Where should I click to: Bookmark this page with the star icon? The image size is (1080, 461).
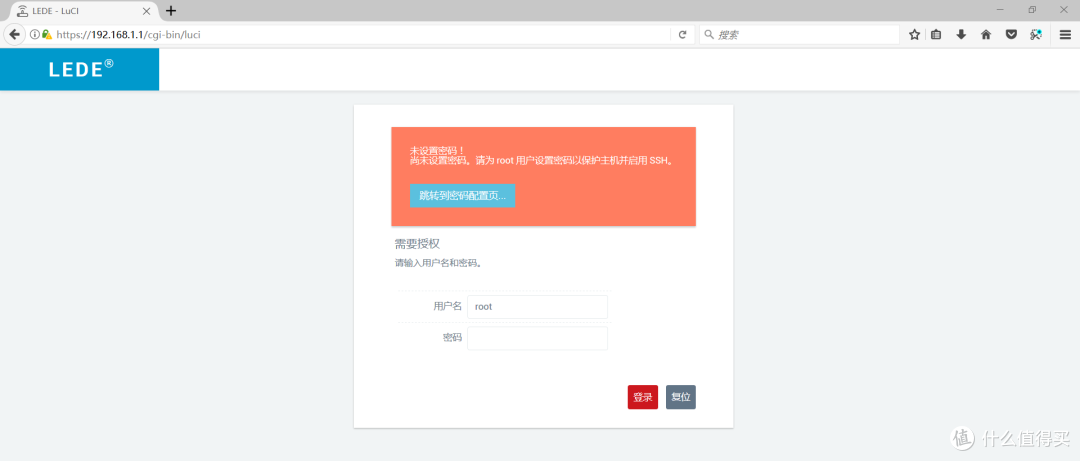click(914, 34)
